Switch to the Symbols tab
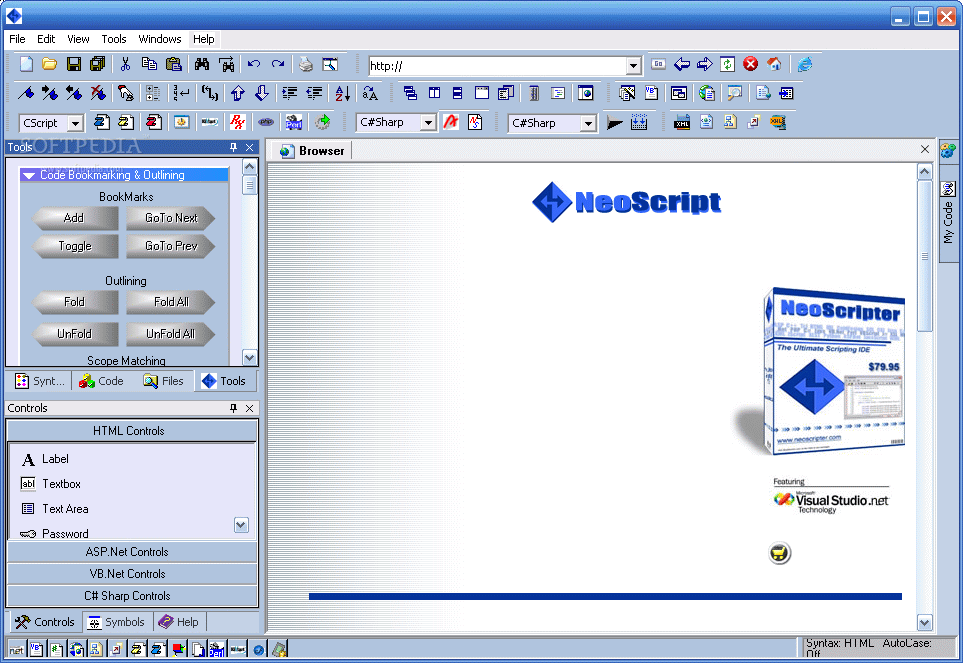This screenshot has height=663, width=963. pos(117,622)
